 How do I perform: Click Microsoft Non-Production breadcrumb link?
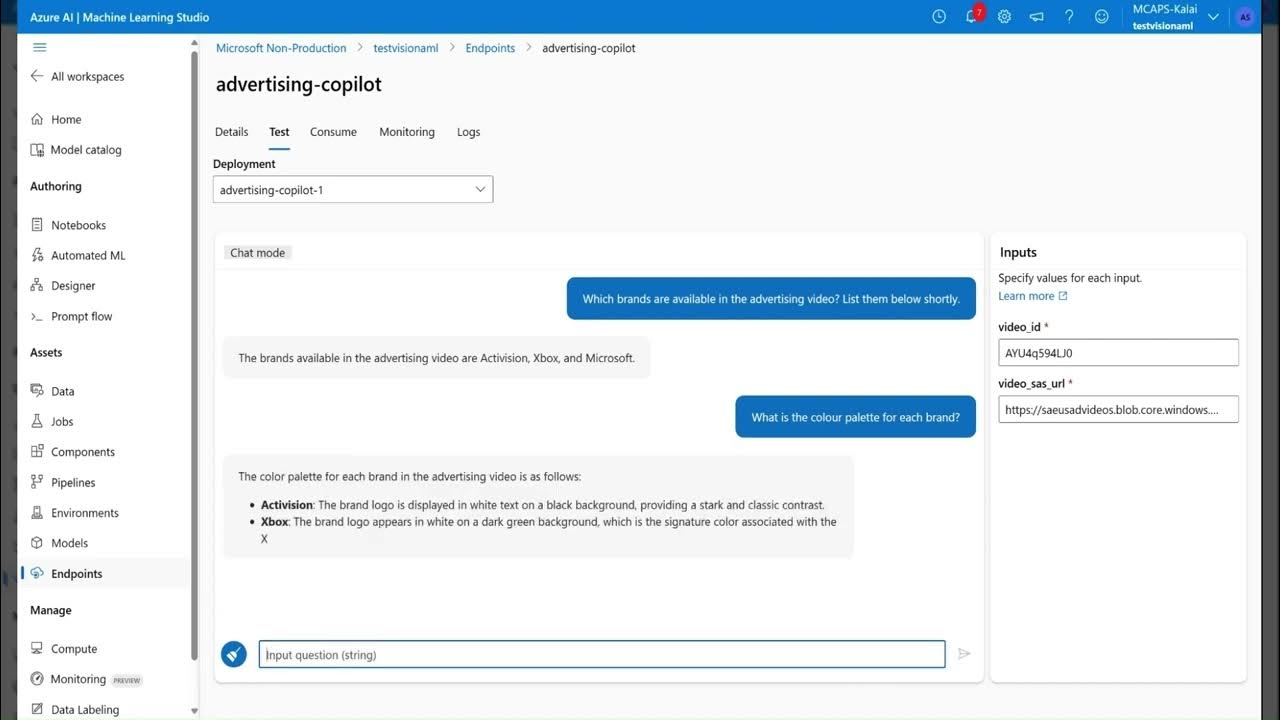pos(281,48)
